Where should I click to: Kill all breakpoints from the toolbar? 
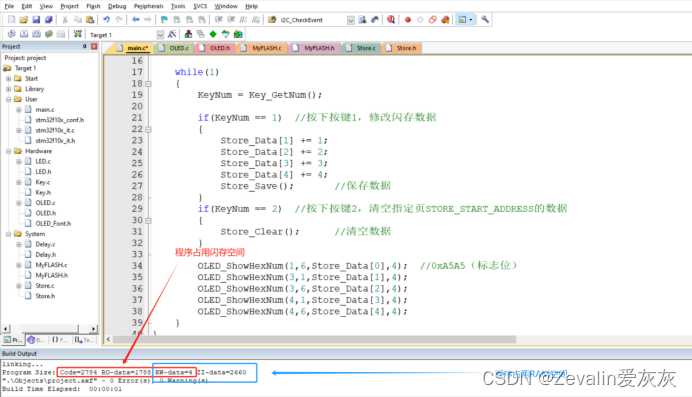pyautogui.click(x=445, y=19)
